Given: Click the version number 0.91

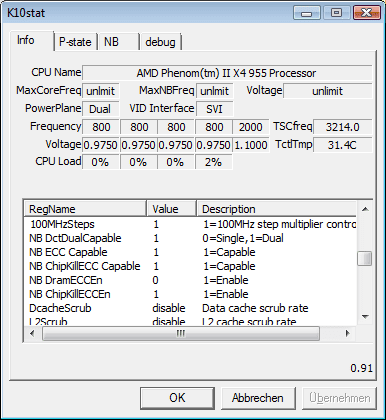Looking at the screenshot, I should click(361, 368).
